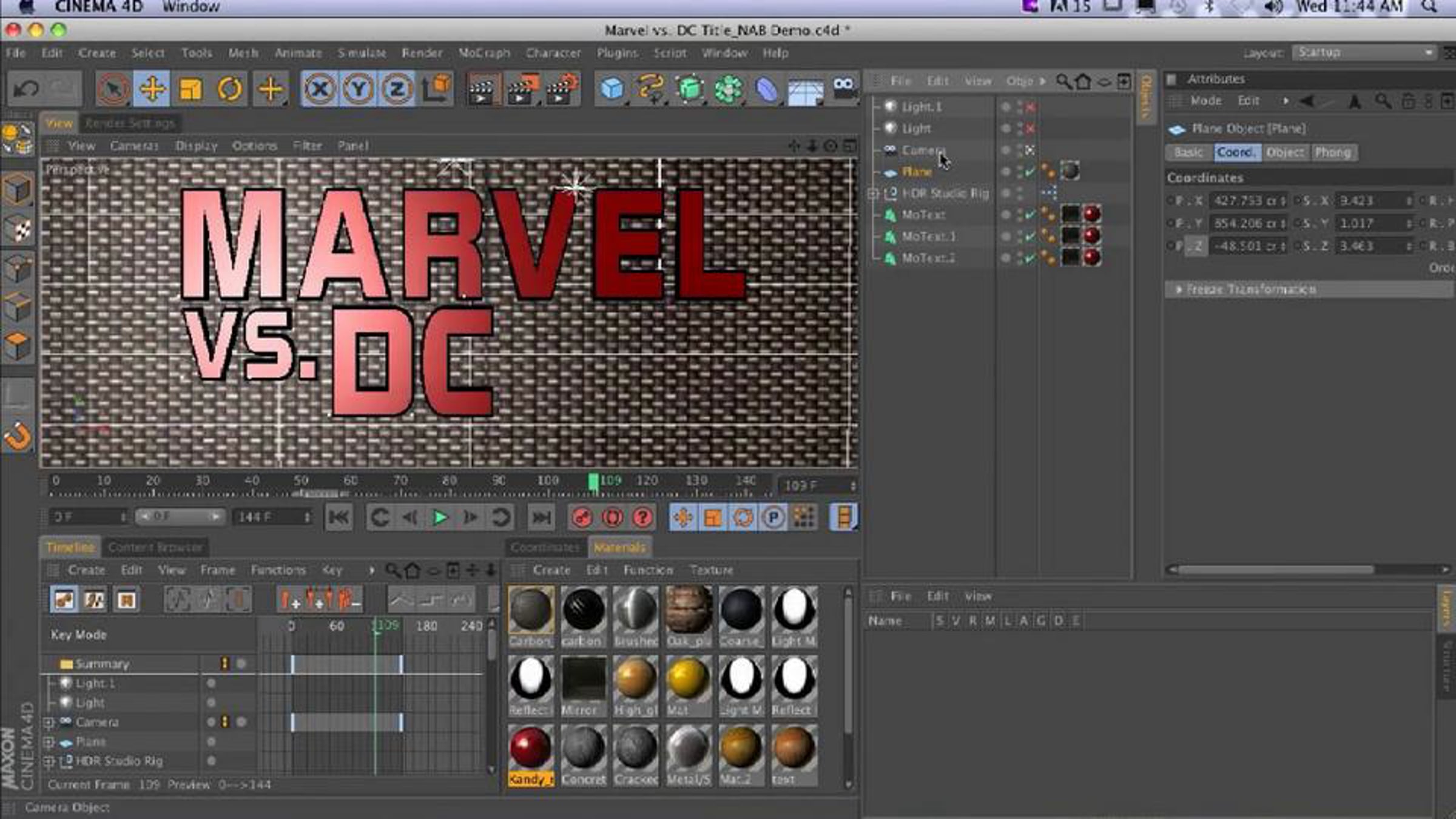Switch to the Render Settings tab

point(130,123)
